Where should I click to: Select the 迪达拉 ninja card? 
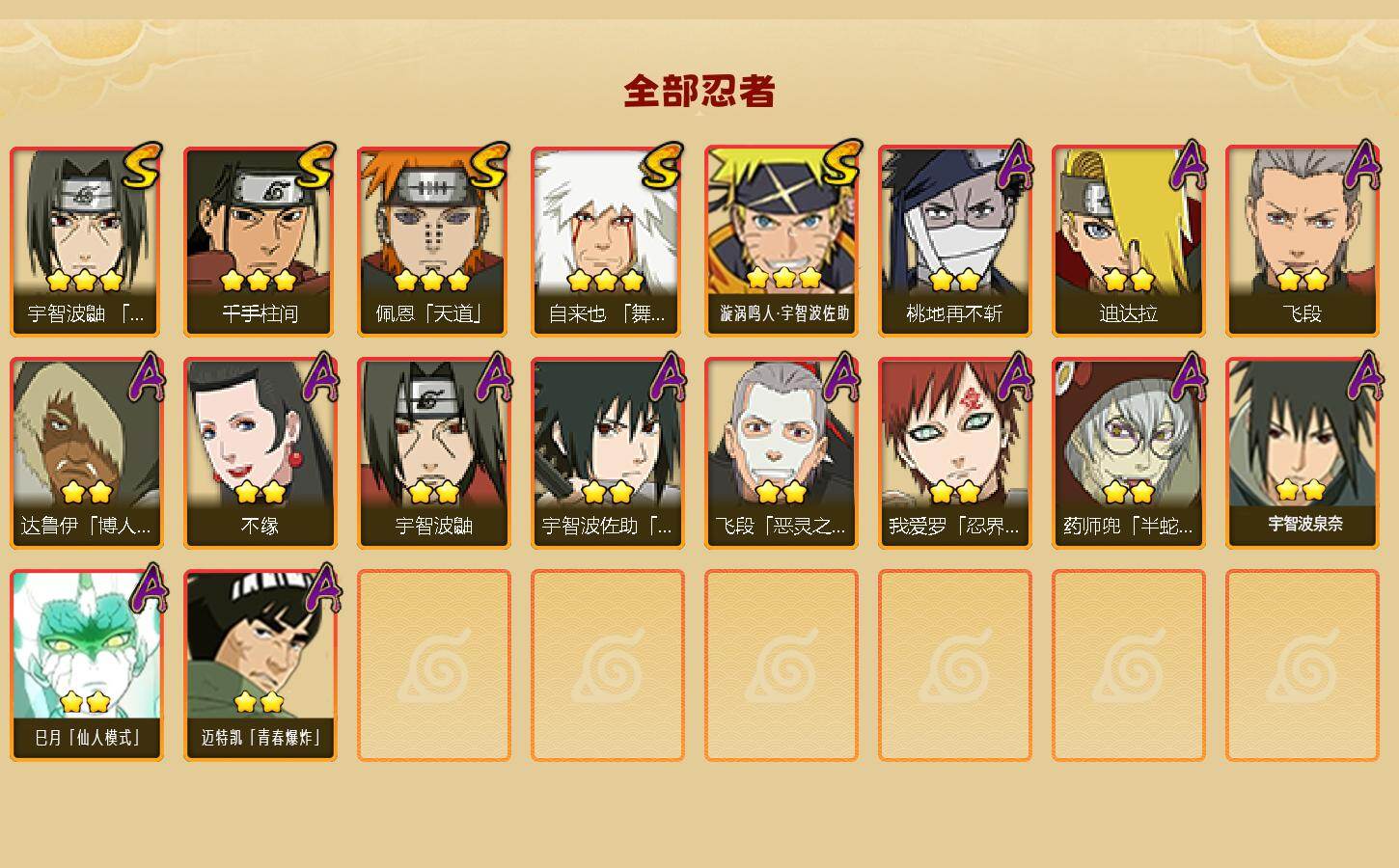coord(1128,241)
